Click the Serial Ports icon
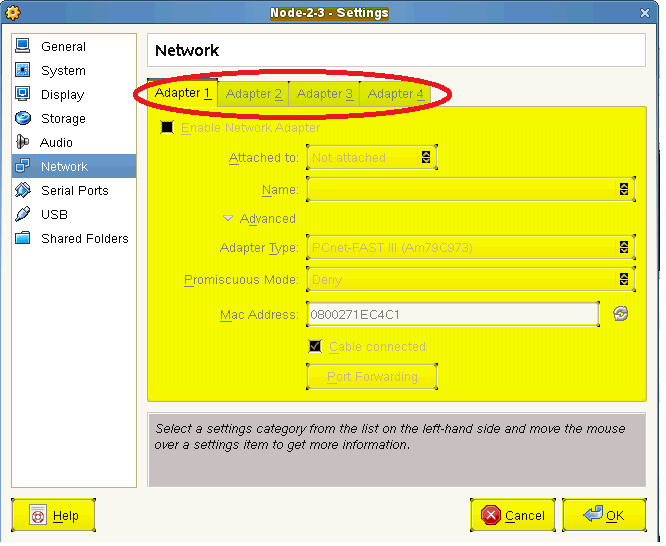666x546 pixels. 22,191
